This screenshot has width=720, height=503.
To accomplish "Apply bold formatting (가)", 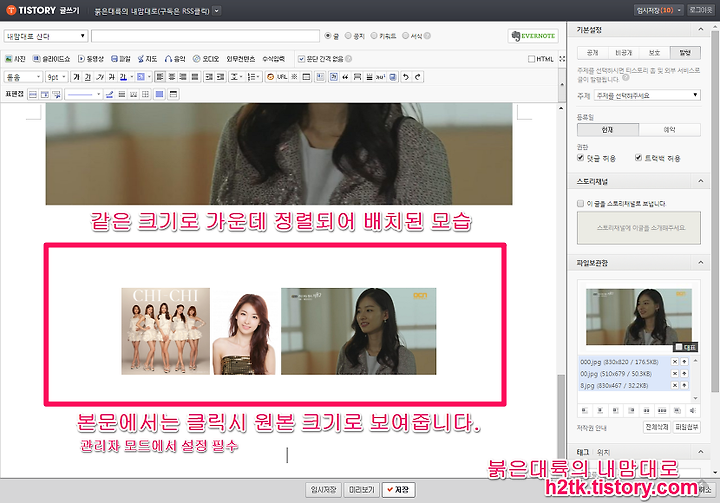I will coord(76,77).
